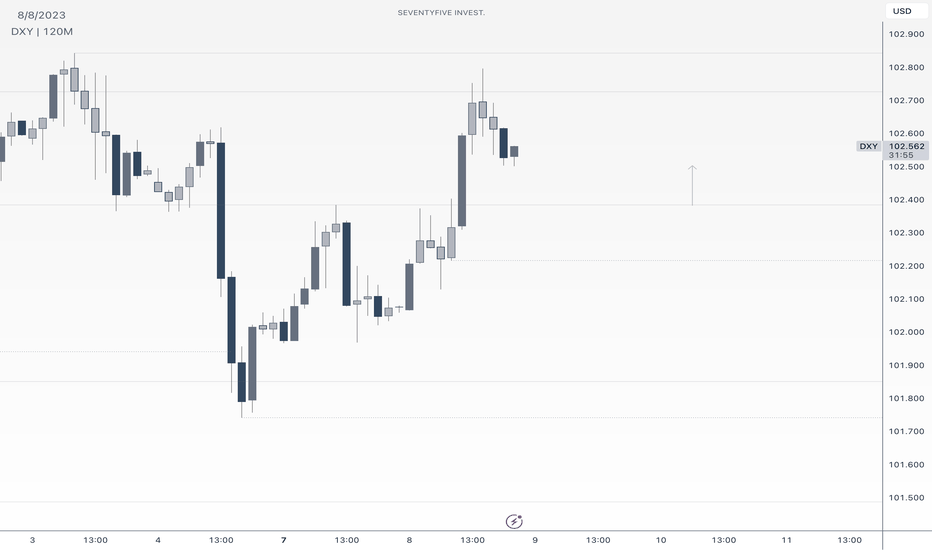932x550 pixels.
Task: Click the 101.500 price scale label
Action: point(906,498)
